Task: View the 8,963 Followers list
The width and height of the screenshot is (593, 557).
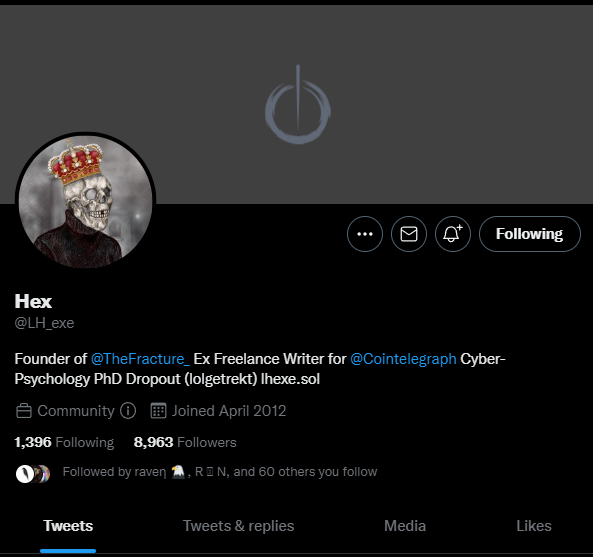Action: 185,442
